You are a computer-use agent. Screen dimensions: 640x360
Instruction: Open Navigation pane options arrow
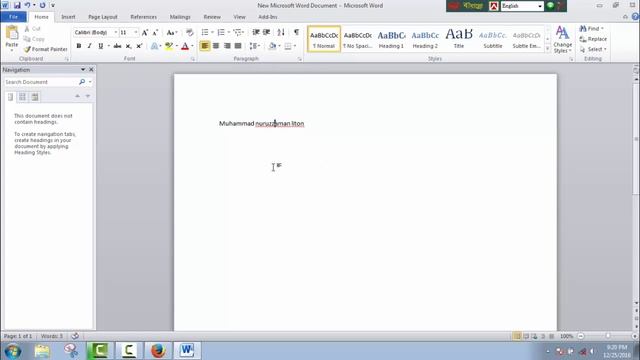point(83,70)
